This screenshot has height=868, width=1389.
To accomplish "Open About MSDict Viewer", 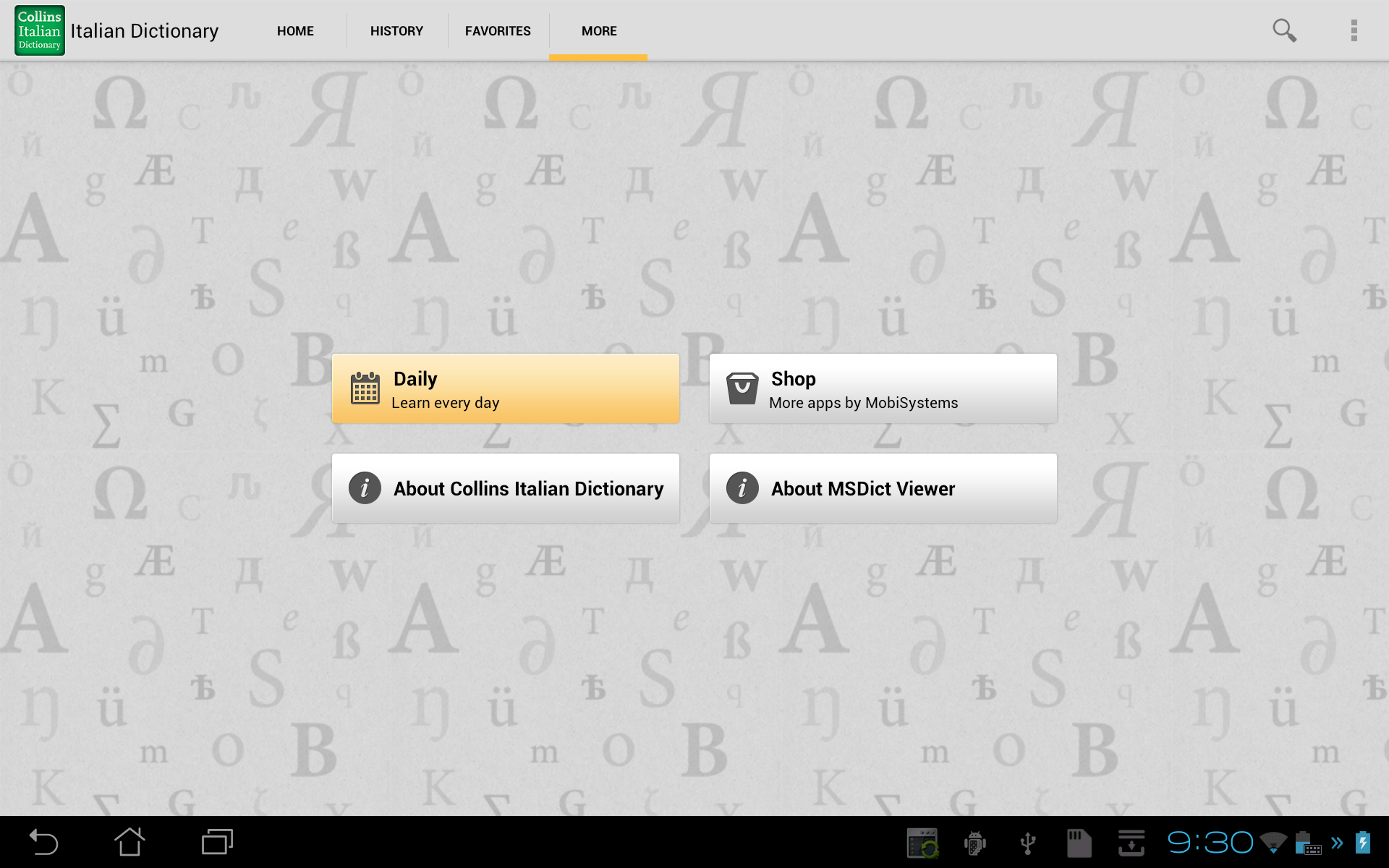I will [x=883, y=488].
